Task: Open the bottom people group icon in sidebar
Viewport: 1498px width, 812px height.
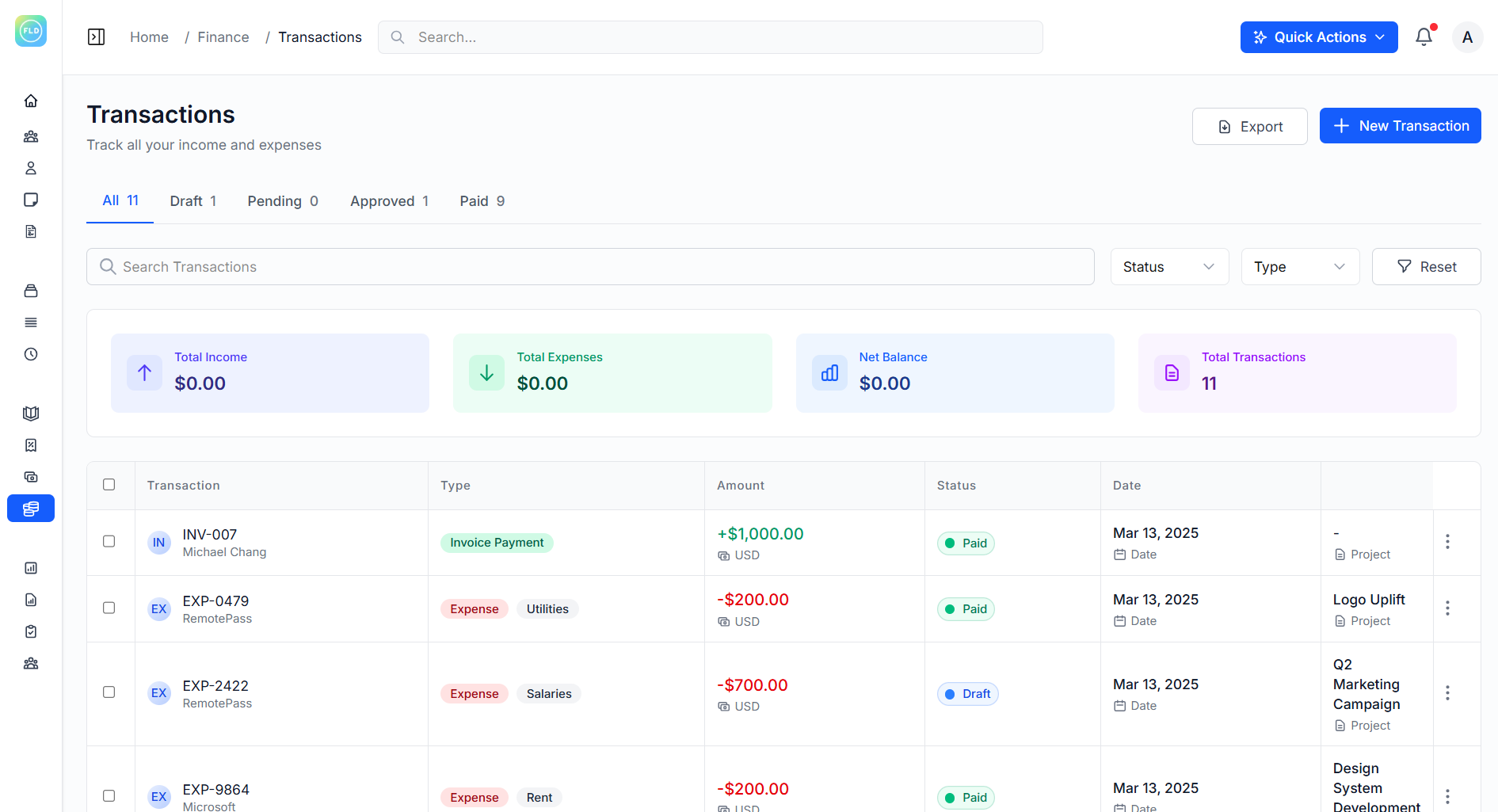Action: click(x=31, y=663)
